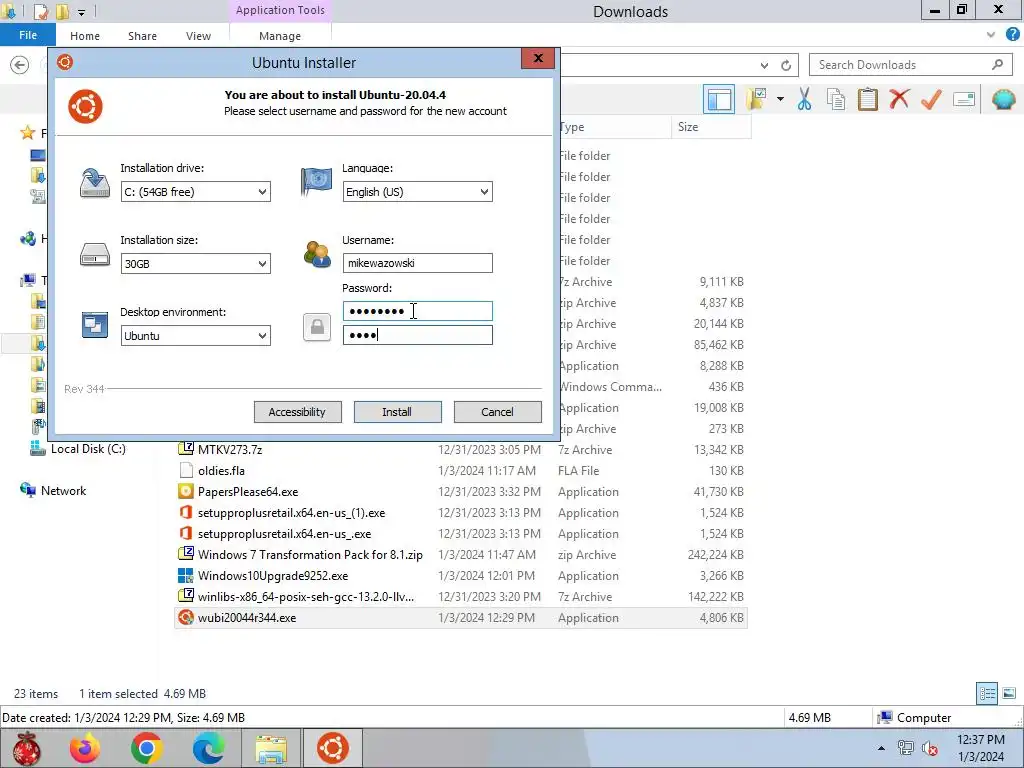Click the Copy icon in toolbar
Viewport: 1024px width, 768px height.
click(835, 99)
